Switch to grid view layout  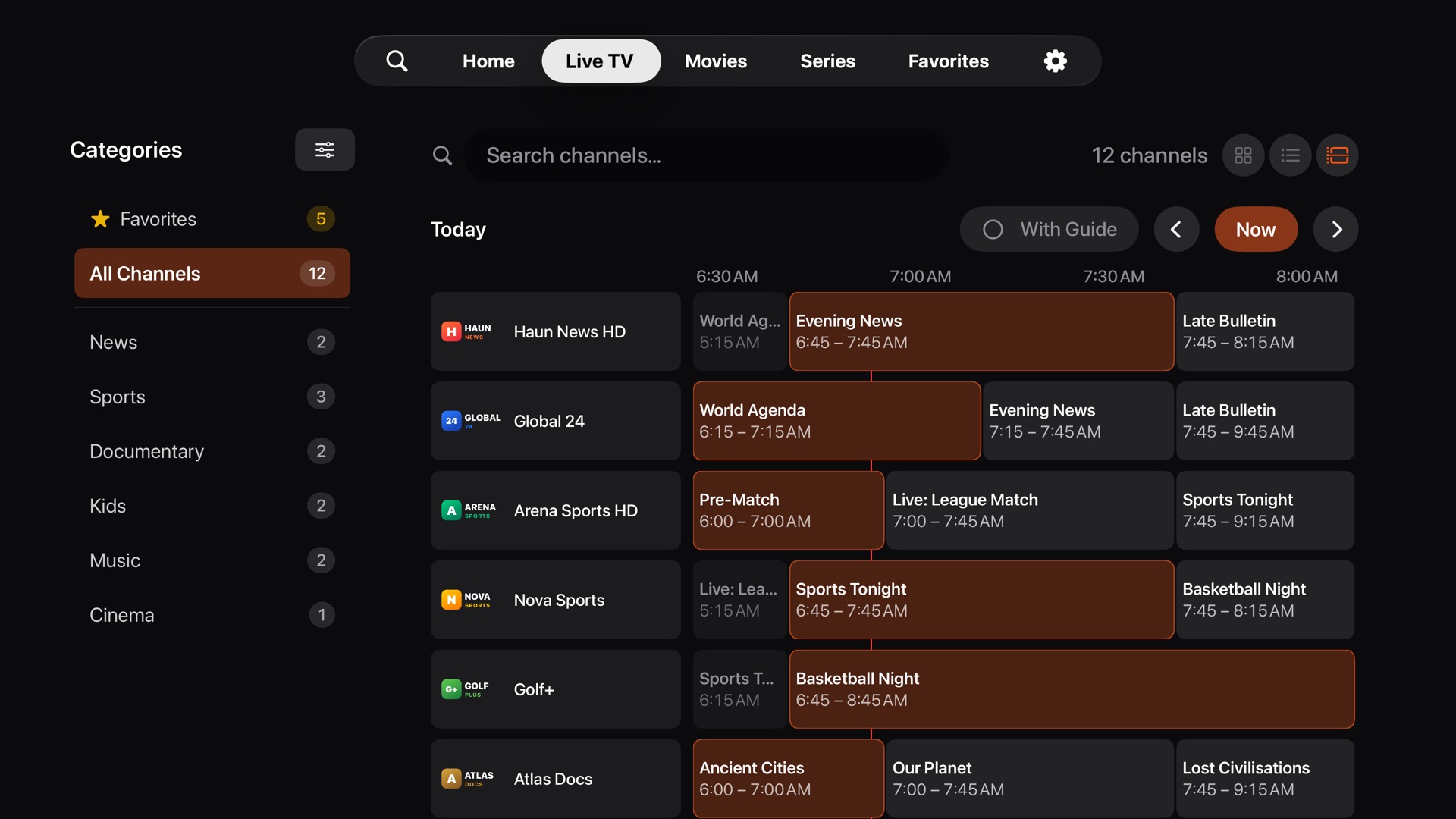click(x=1243, y=155)
